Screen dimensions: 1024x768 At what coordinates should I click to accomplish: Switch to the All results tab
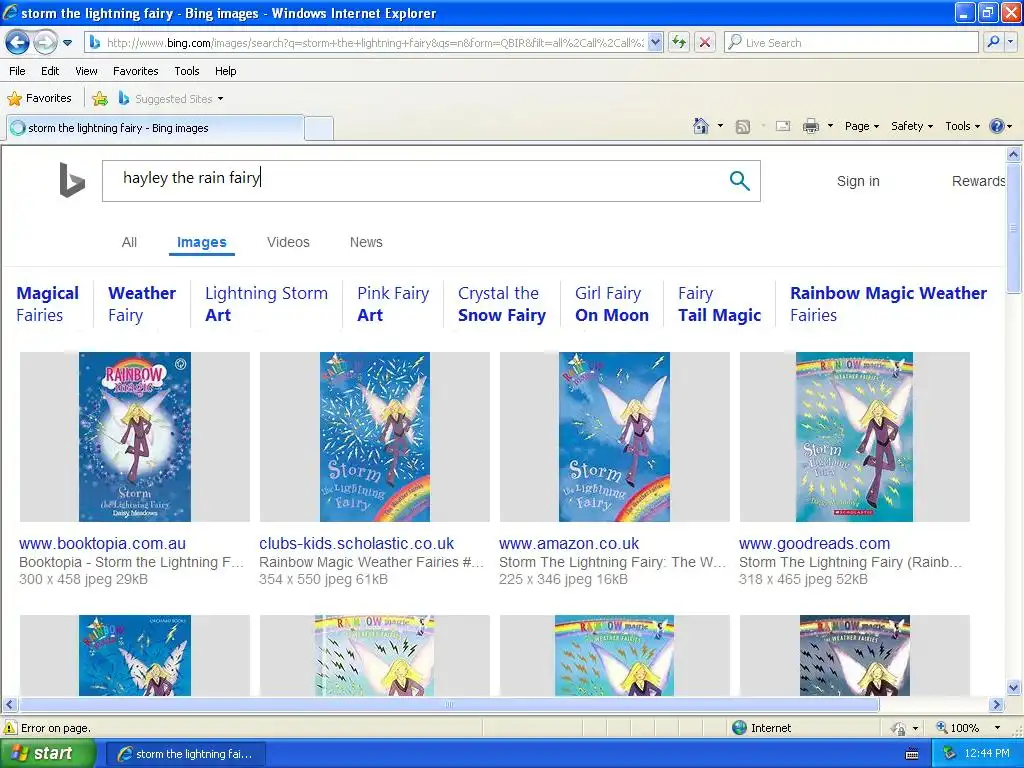(129, 242)
